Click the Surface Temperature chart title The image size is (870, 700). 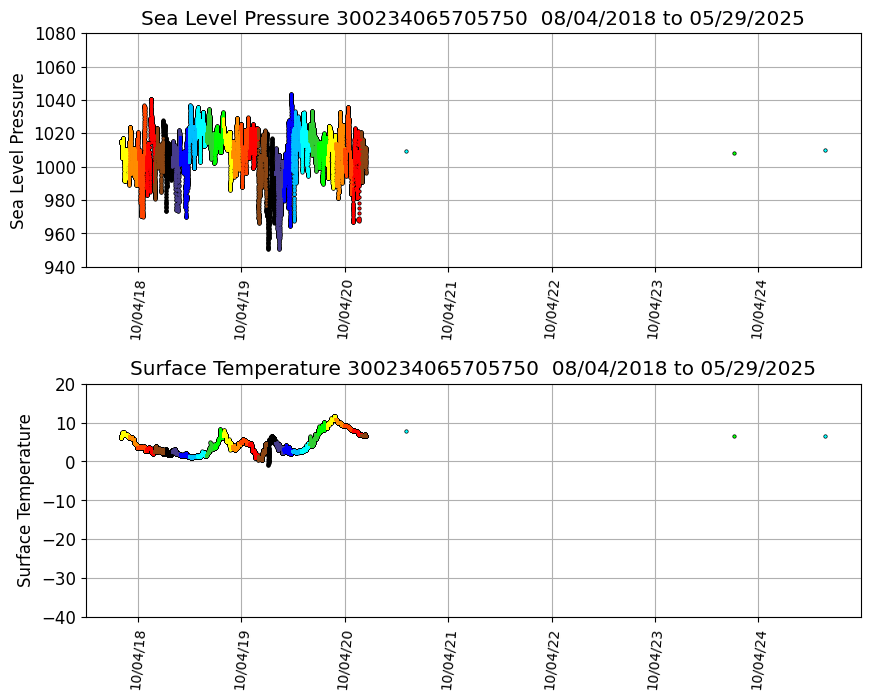[472, 368]
